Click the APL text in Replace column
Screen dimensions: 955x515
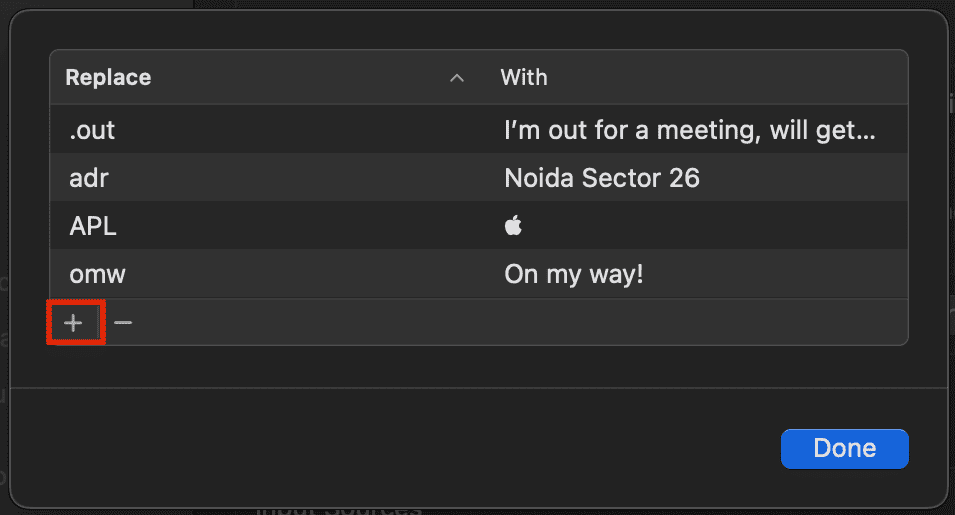[92, 226]
